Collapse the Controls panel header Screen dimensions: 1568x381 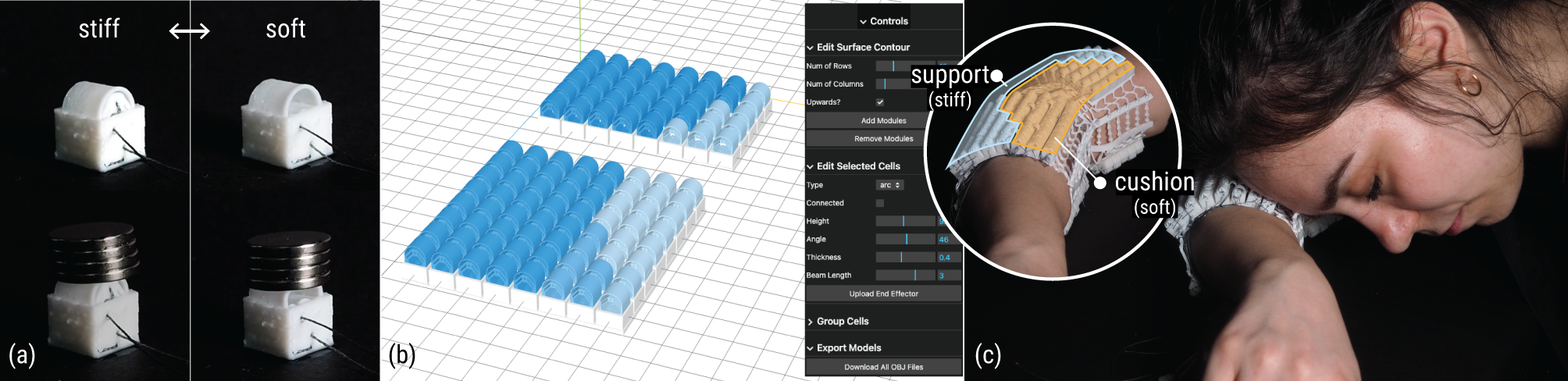tap(883, 21)
